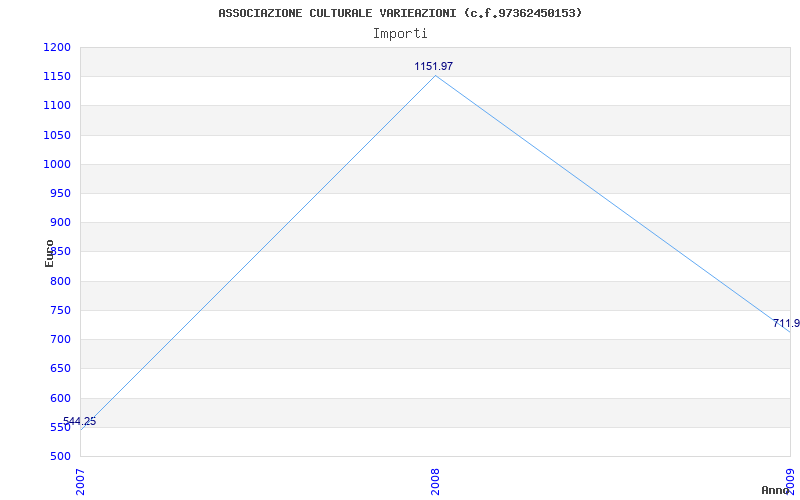Click the 750 y-axis value

[60, 310]
